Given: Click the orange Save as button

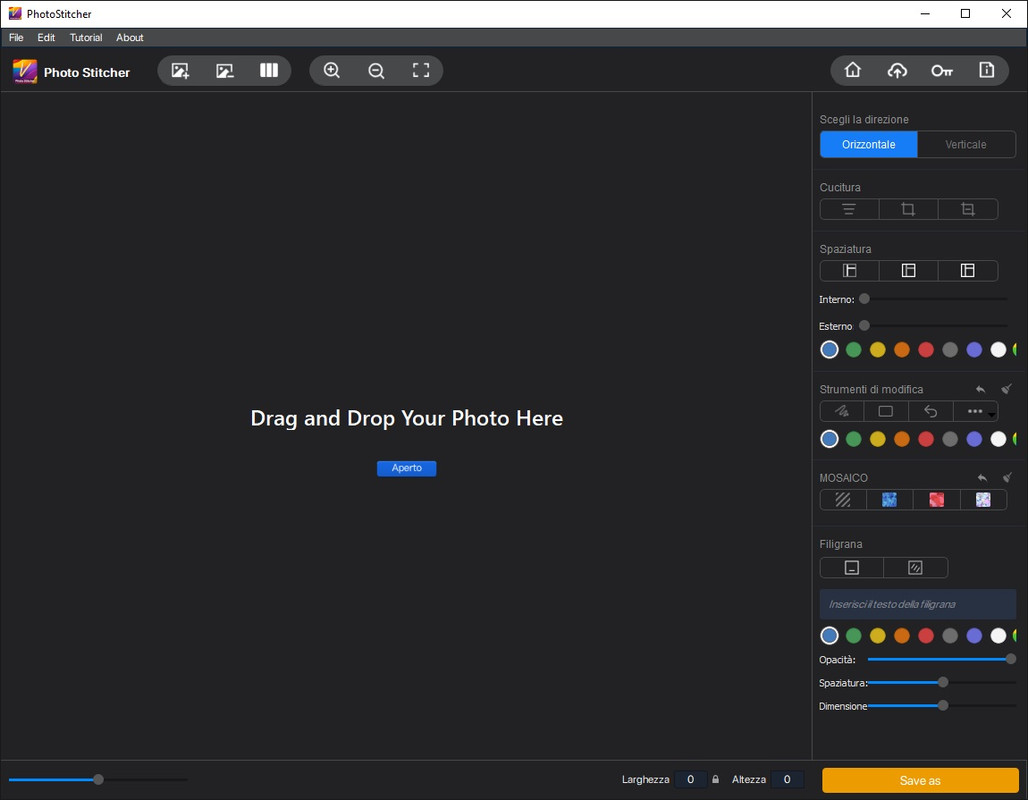Looking at the screenshot, I should [x=920, y=780].
